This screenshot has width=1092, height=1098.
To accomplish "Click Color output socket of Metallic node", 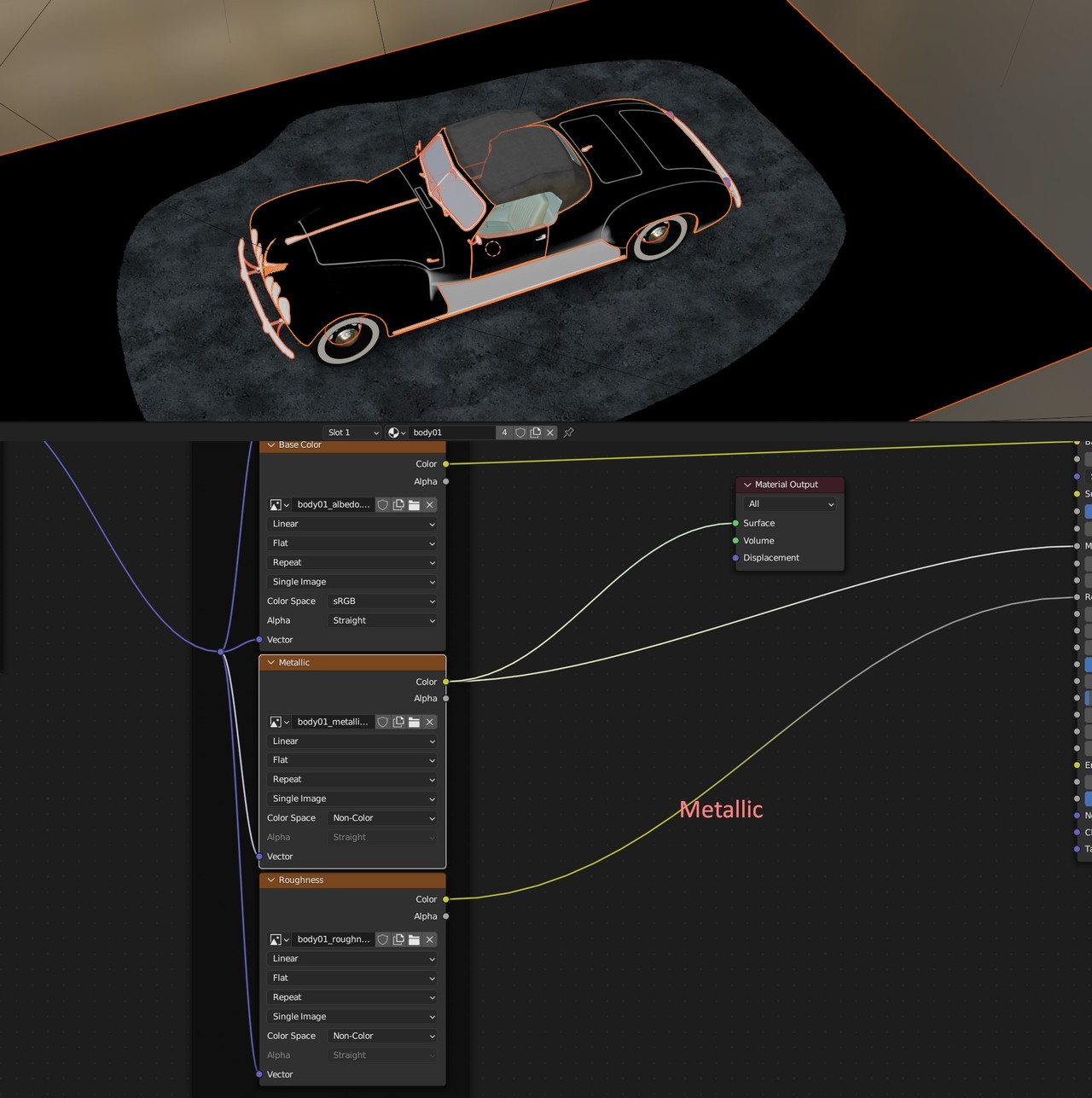I will (445, 682).
